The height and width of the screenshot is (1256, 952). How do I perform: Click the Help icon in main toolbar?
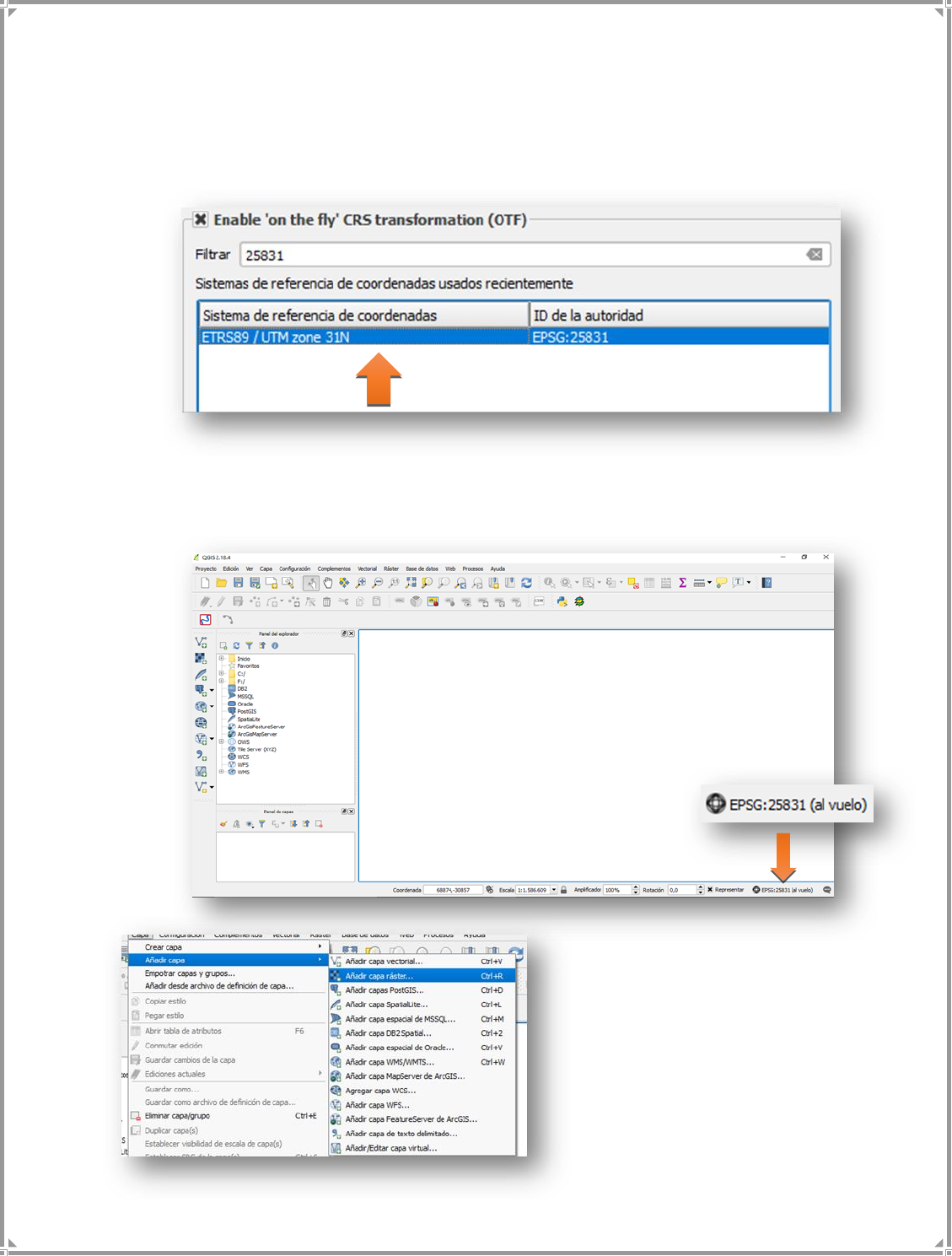point(766,583)
